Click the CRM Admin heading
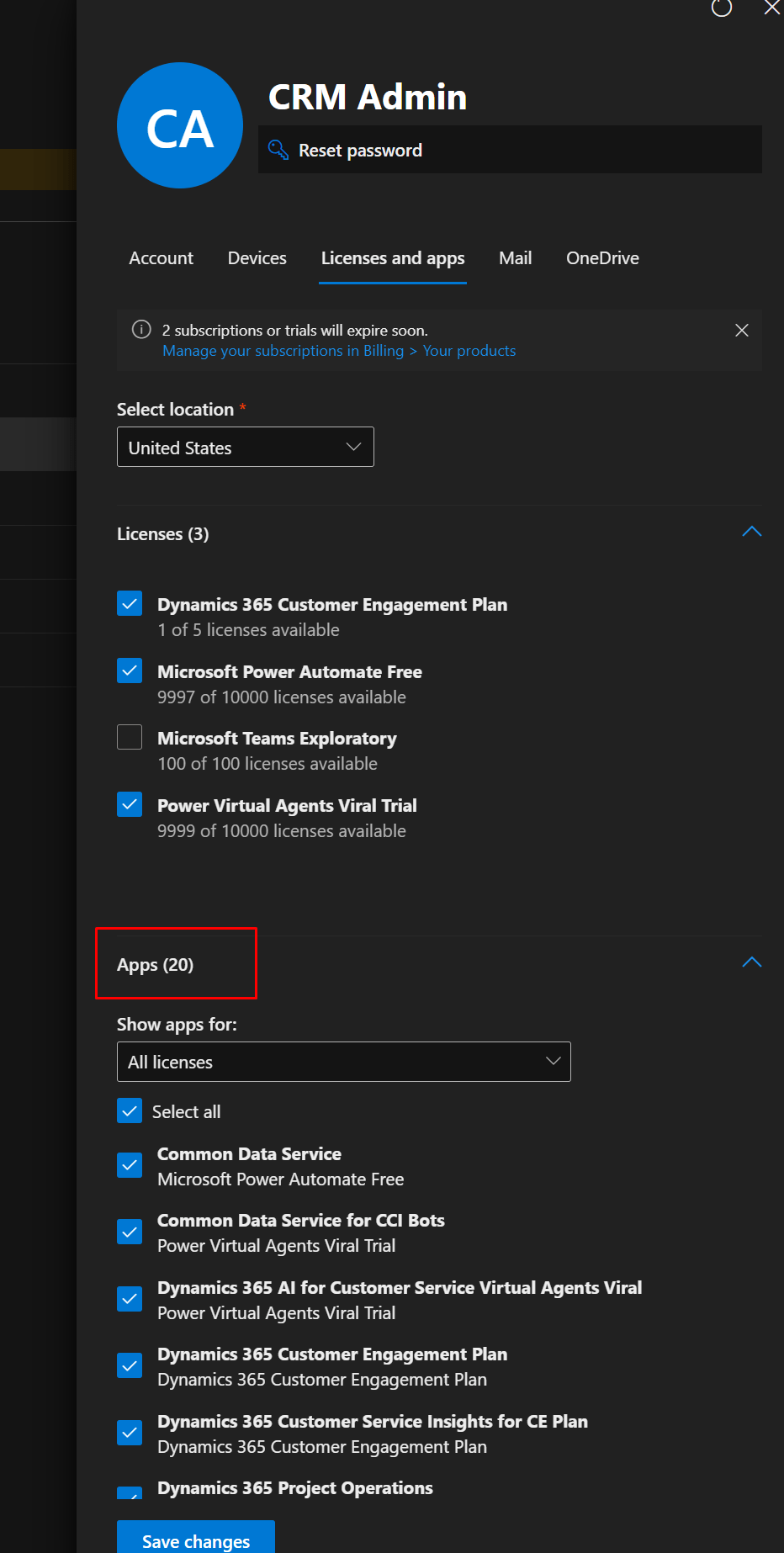The width and height of the screenshot is (784, 1553). click(x=368, y=97)
